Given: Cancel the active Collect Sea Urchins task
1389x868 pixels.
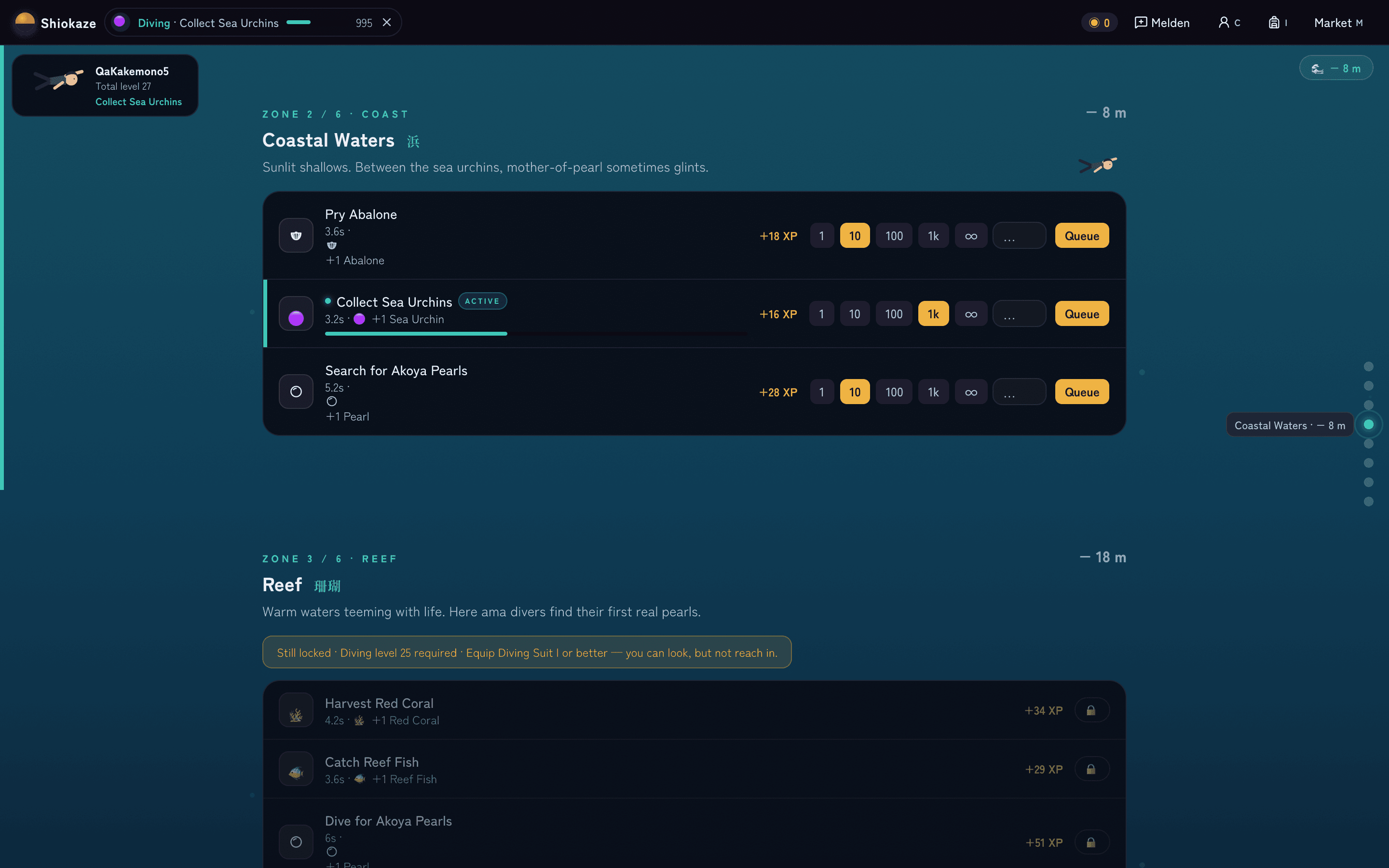Looking at the screenshot, I should click(387, 22).
